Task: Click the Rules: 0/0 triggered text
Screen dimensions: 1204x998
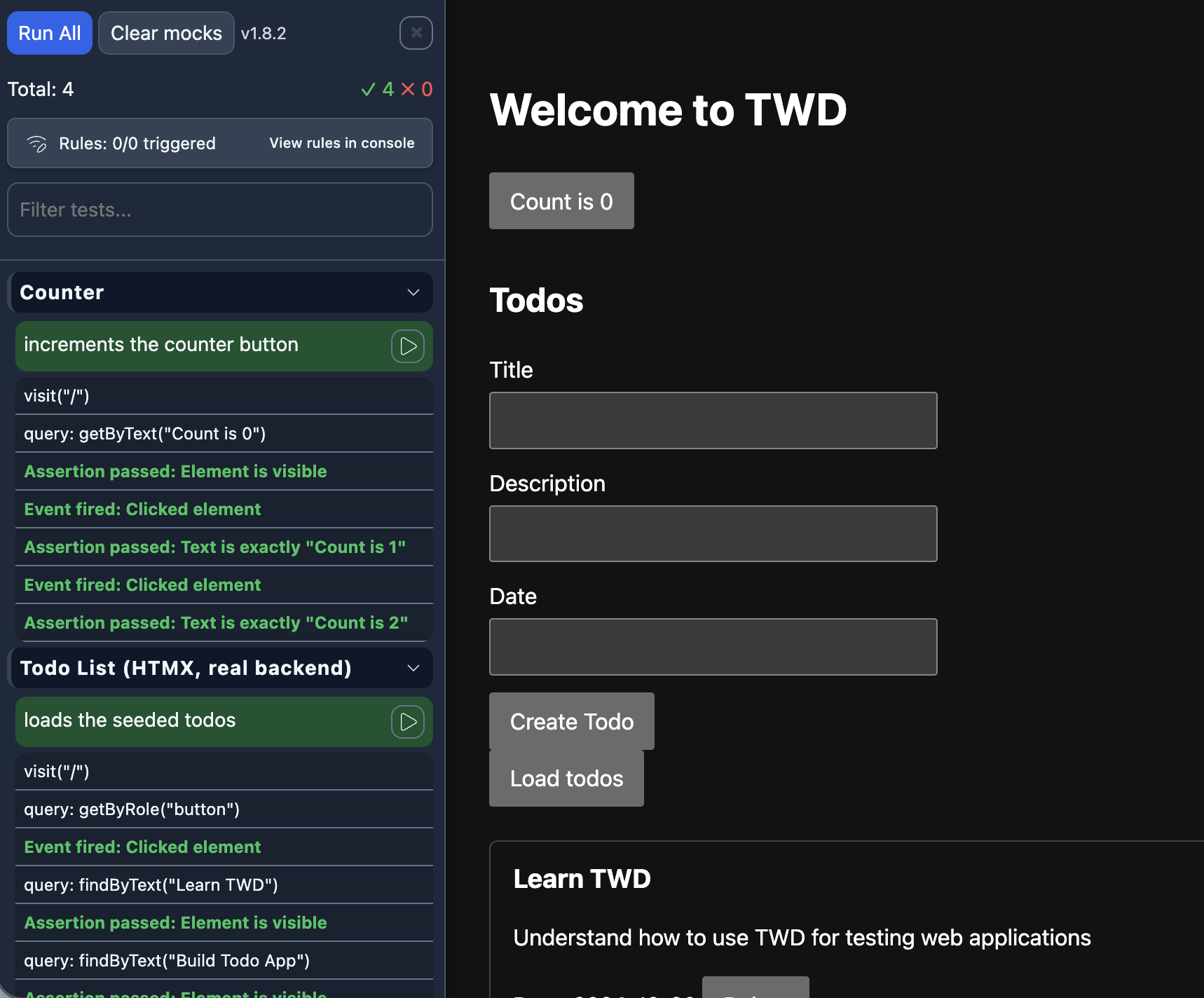Action: coord(137,144)
